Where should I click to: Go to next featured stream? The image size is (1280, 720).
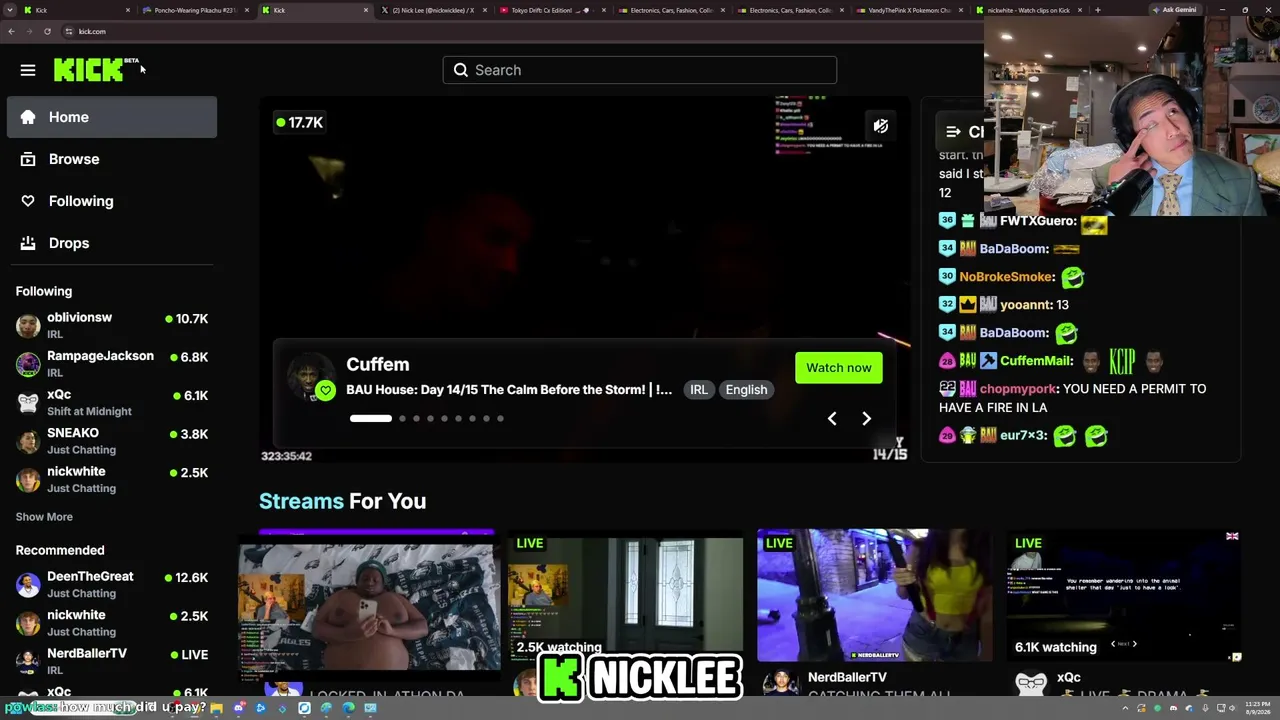[x=866, y=419]
